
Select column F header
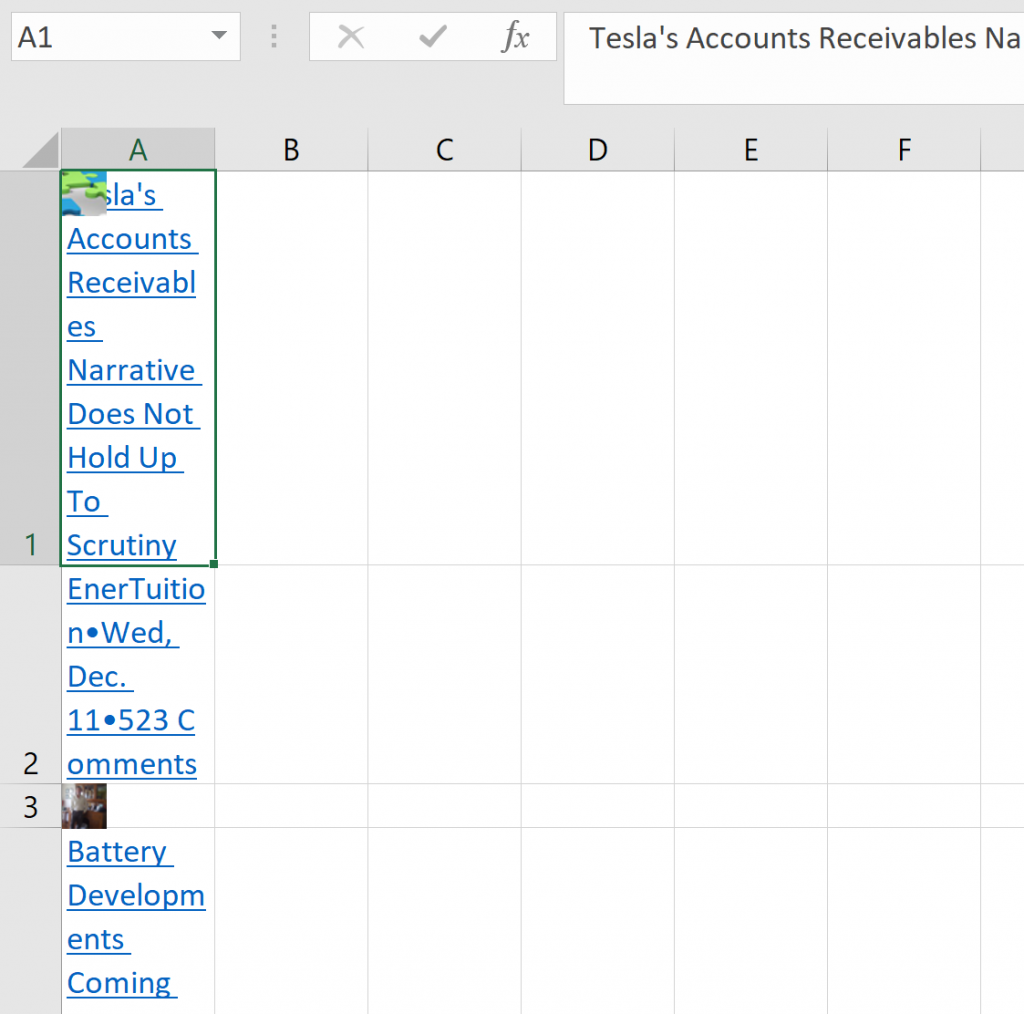coord(904,150)
